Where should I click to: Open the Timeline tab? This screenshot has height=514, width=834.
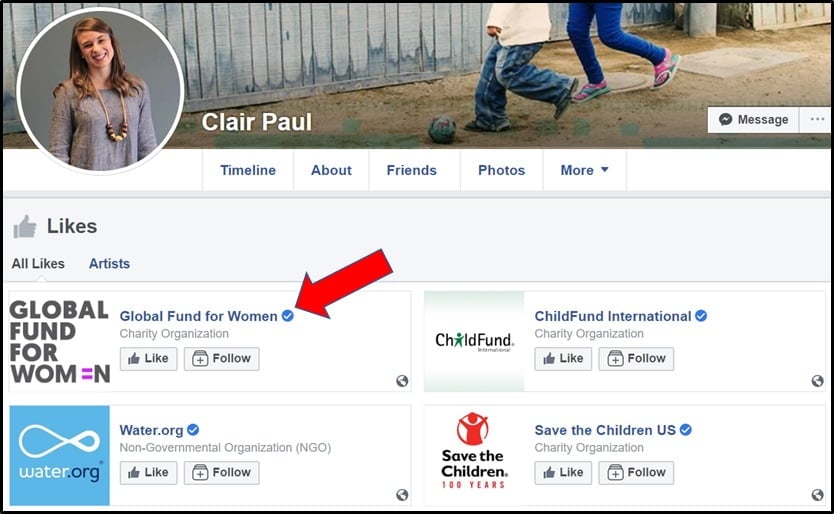click(248, 170)
